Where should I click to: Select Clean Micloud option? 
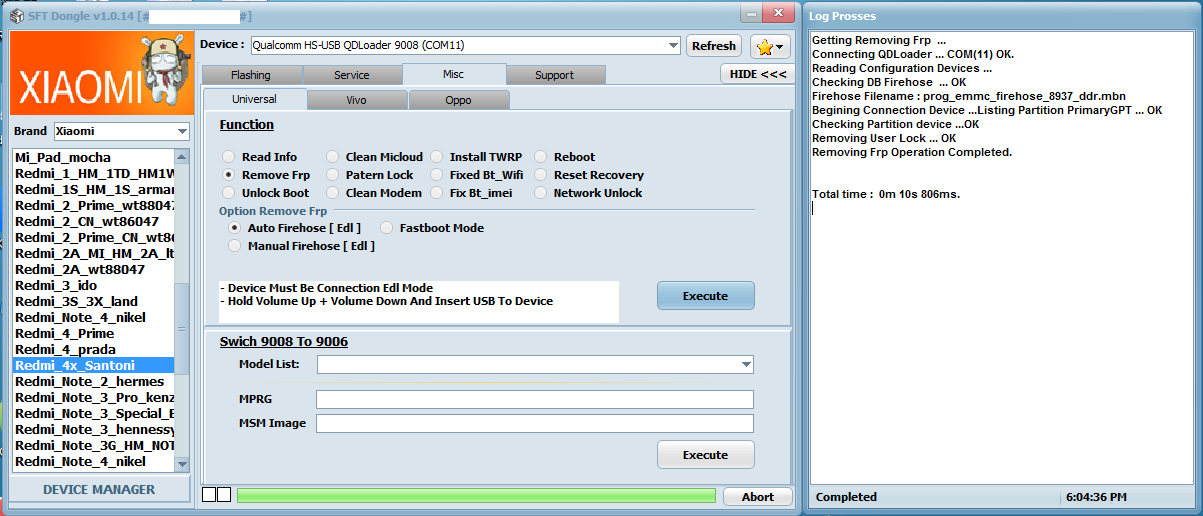(333, 157)
